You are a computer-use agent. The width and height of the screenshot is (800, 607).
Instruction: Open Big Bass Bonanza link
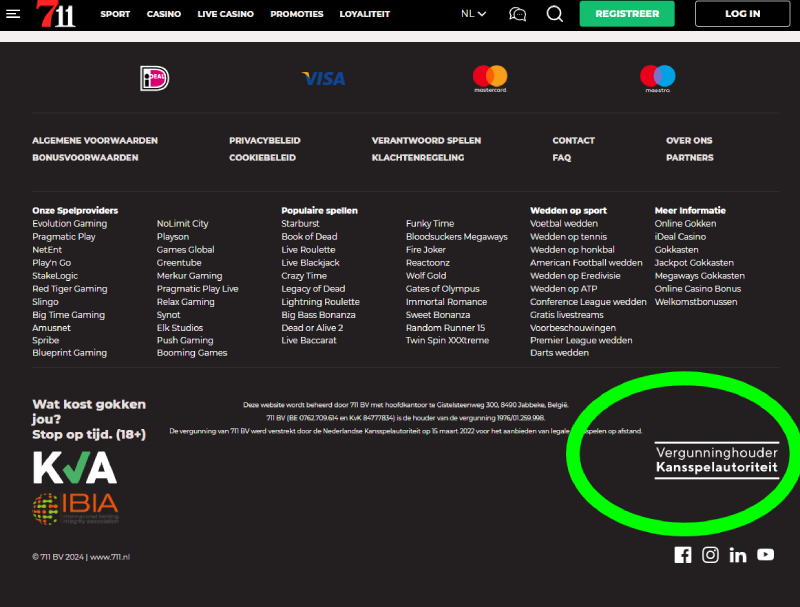pos(318,315)
